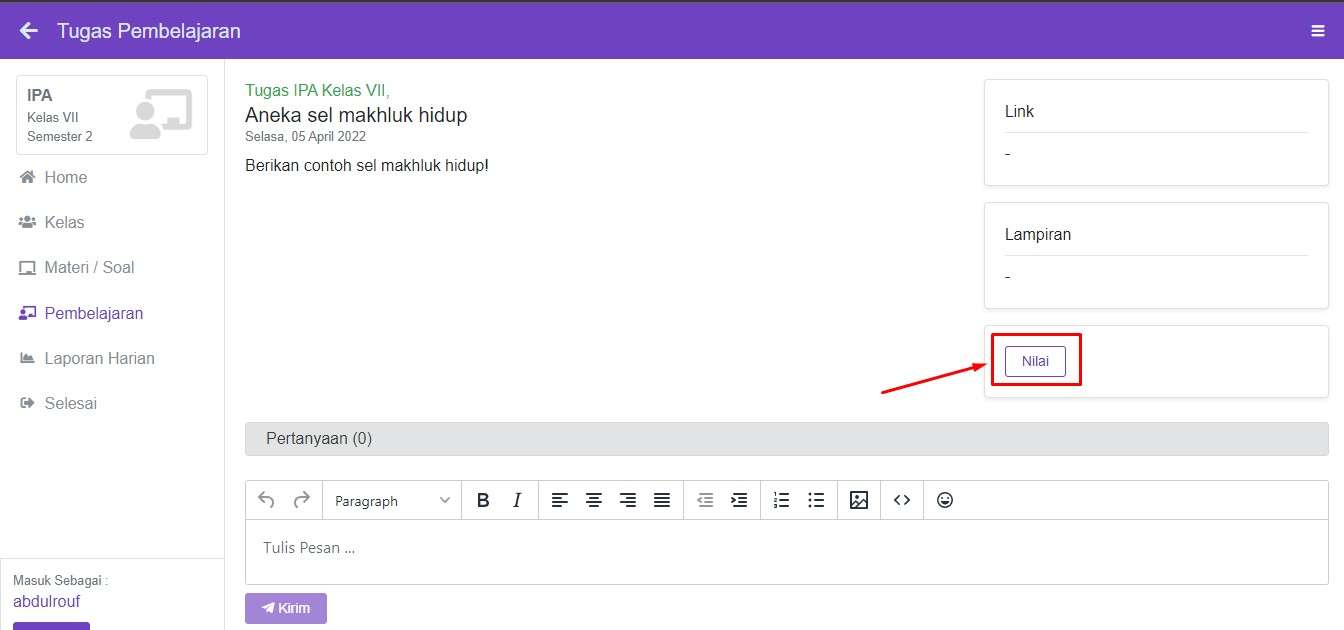Open the source code view
Image resolution: width=1344 pixels, height=630 pixels.
coord(902,500)
